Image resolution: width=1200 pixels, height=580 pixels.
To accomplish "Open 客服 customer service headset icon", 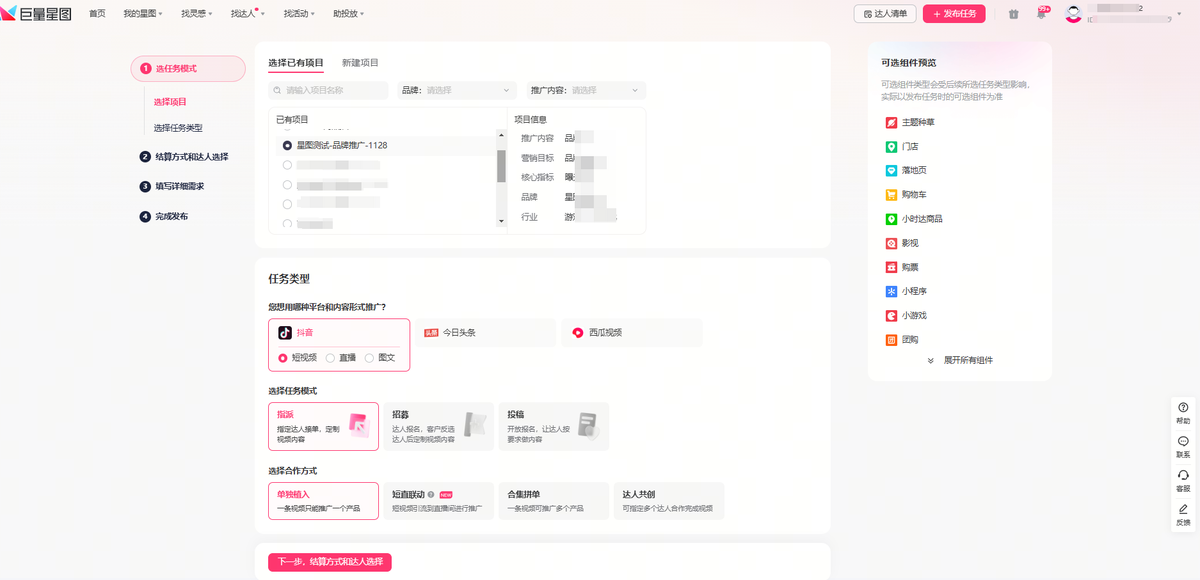I will [x=1183, y=476].
